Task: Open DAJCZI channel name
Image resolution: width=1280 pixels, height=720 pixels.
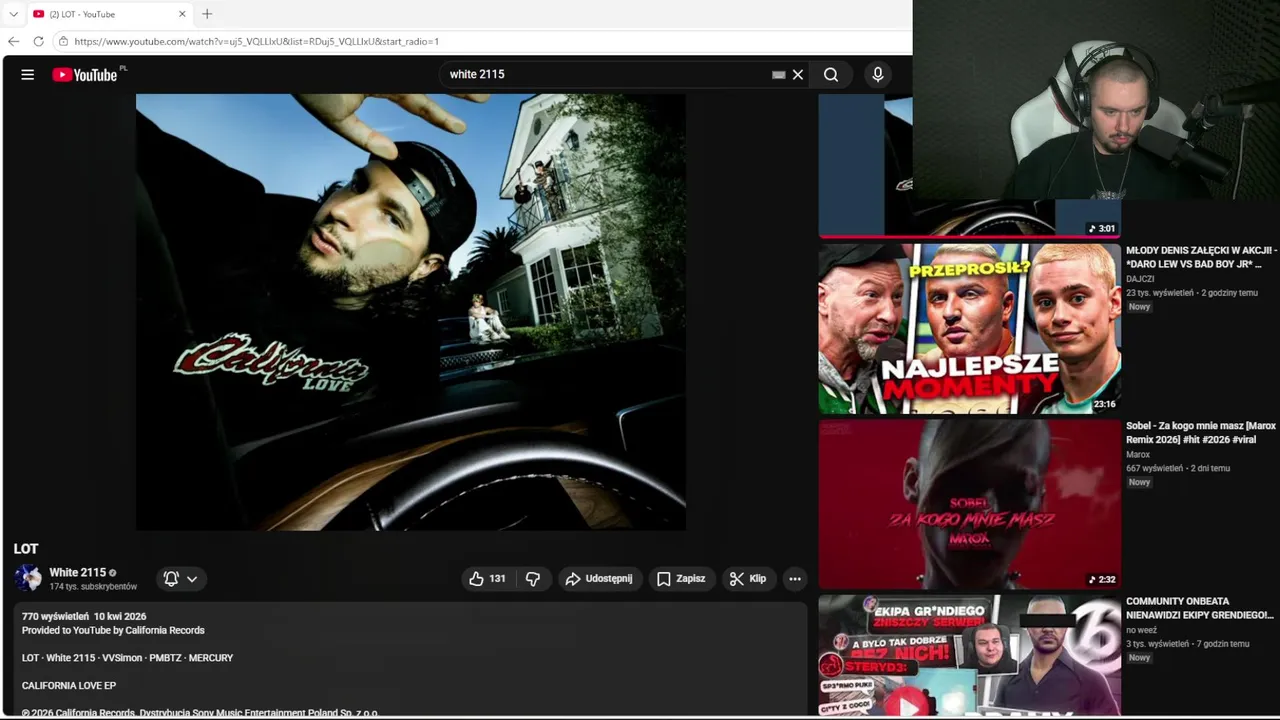Action: (1140, 279)
